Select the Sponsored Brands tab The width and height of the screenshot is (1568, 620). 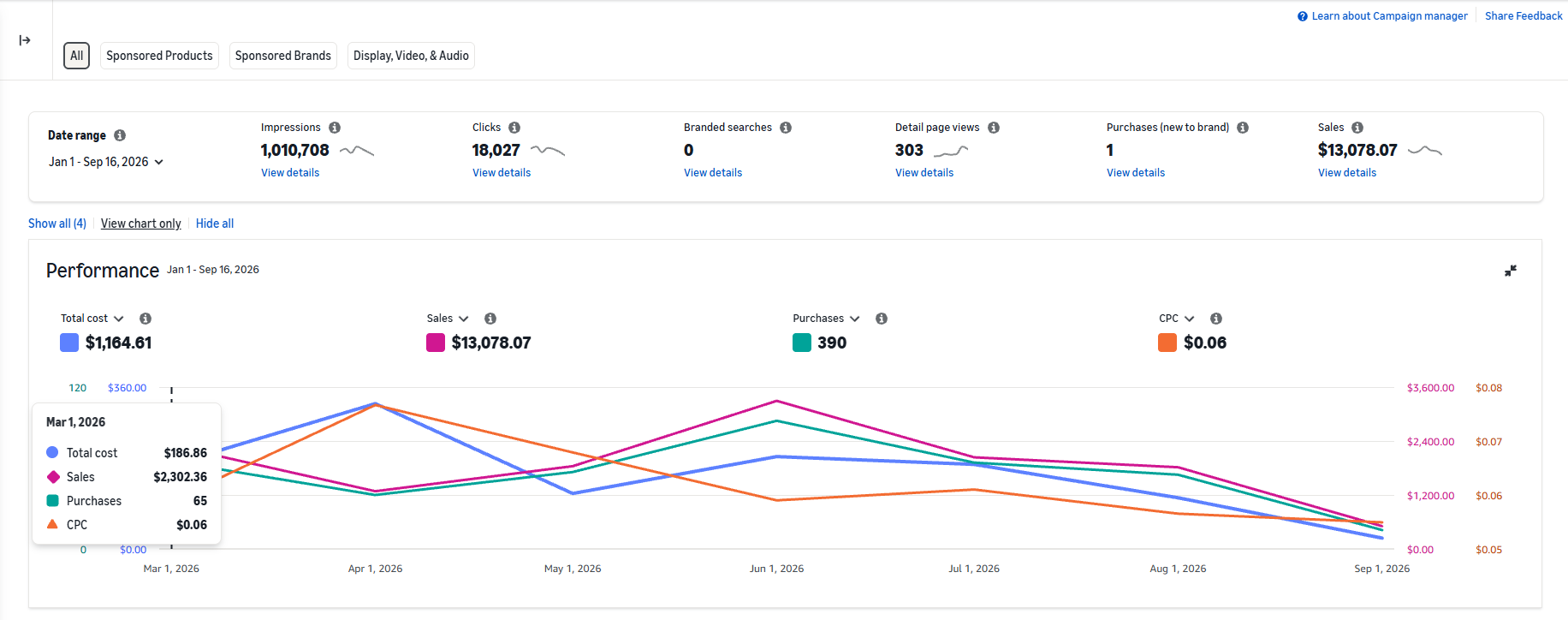[x=283, y=56]
